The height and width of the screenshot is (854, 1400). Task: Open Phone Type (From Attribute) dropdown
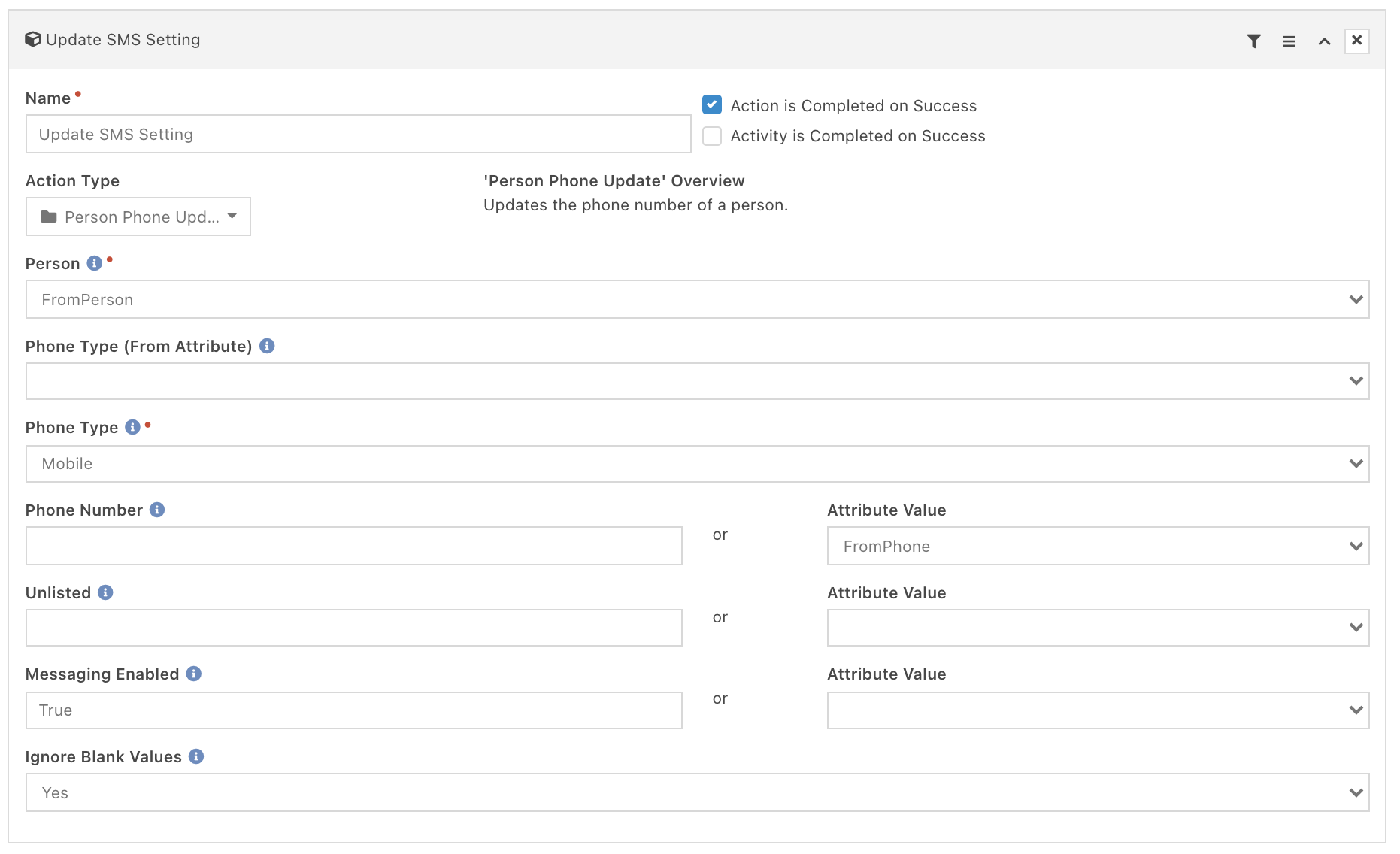[697, 381]
